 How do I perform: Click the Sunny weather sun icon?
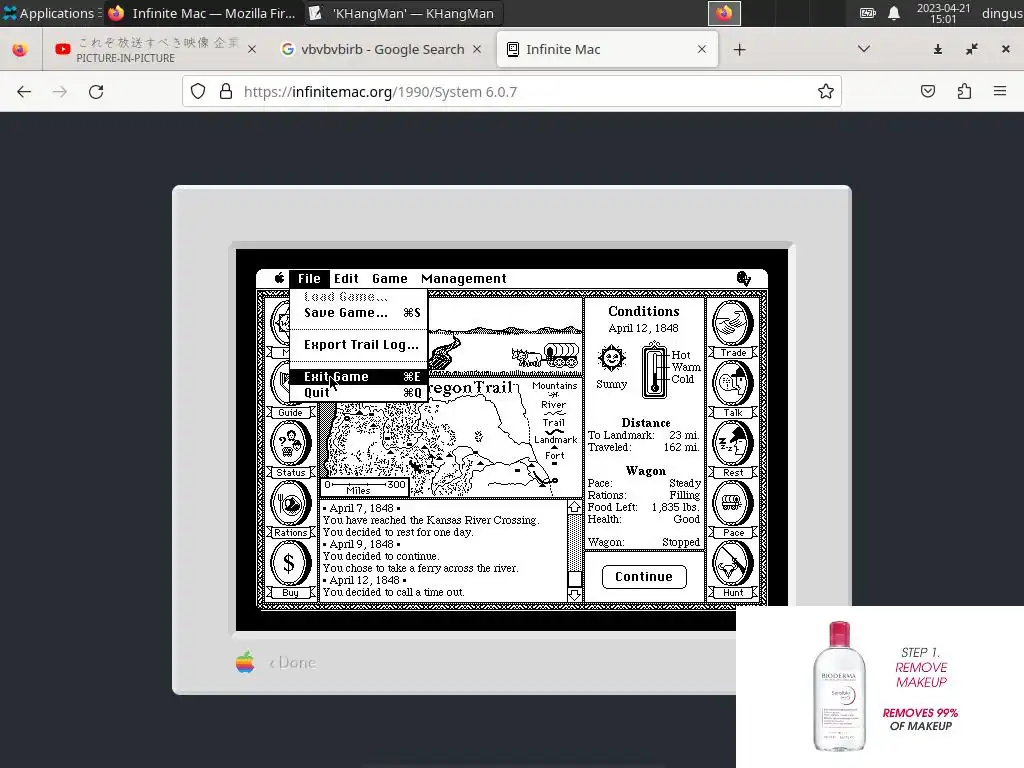[611, 359]
